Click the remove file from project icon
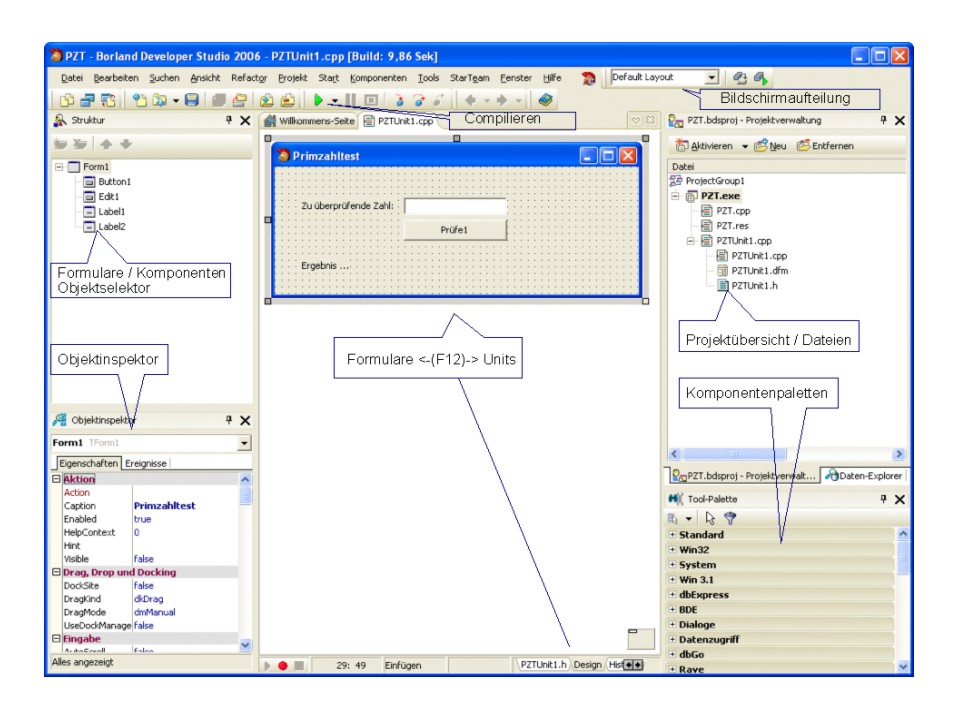 tap(287, 100)
